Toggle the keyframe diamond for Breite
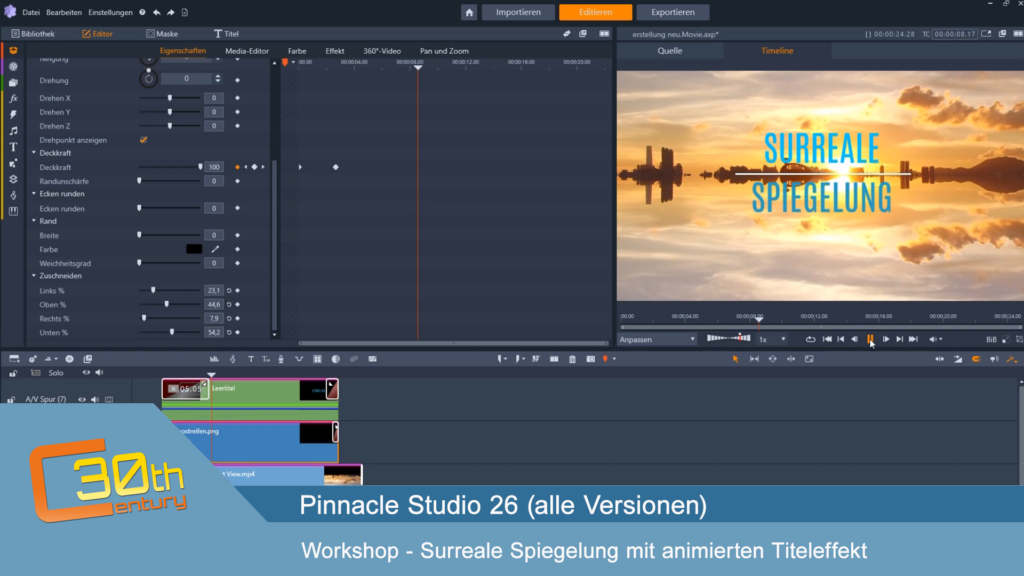Screen dimensions: 1024x576 coord(238,235)
